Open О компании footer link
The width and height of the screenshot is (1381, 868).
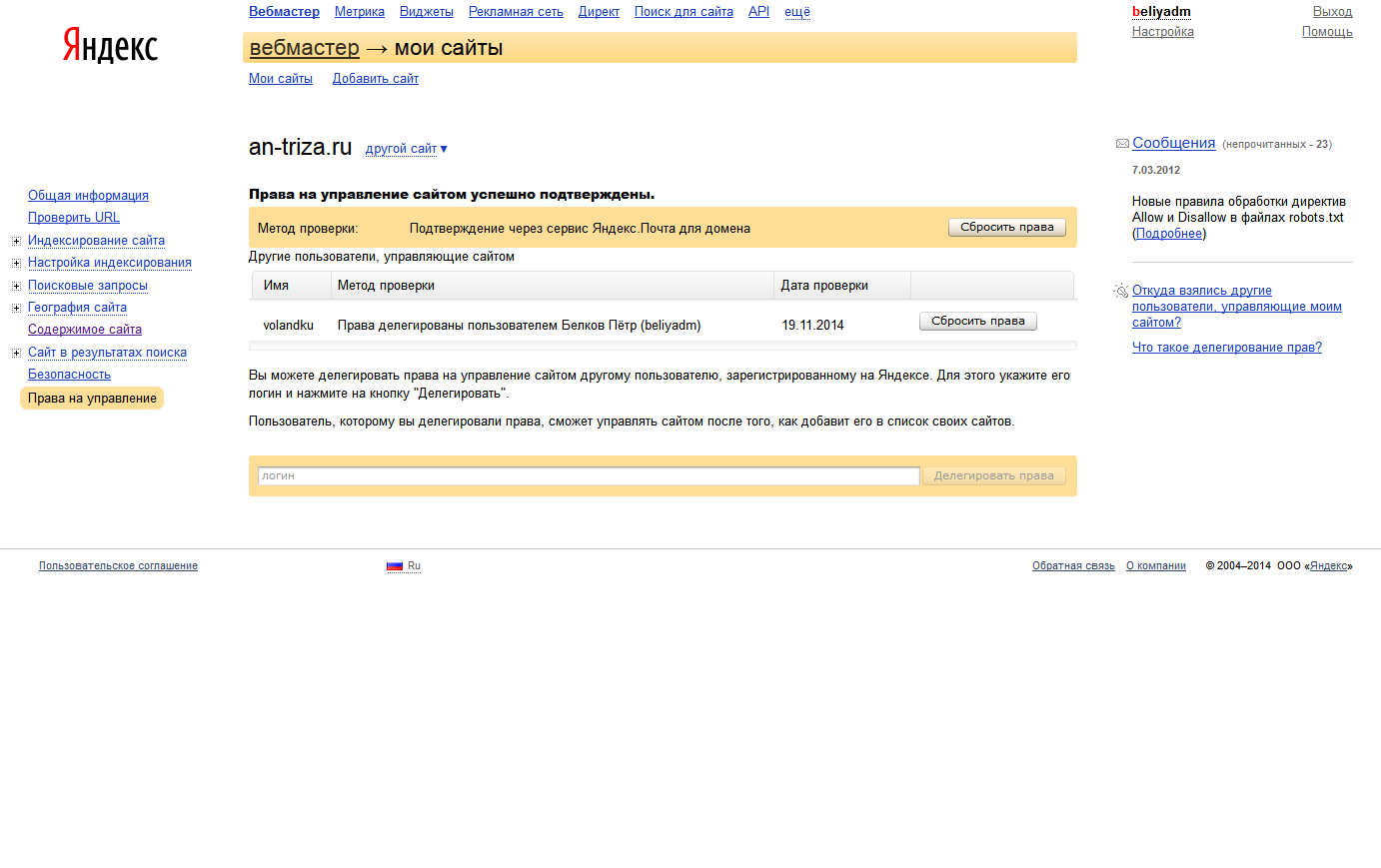[x=1156, y=566]
